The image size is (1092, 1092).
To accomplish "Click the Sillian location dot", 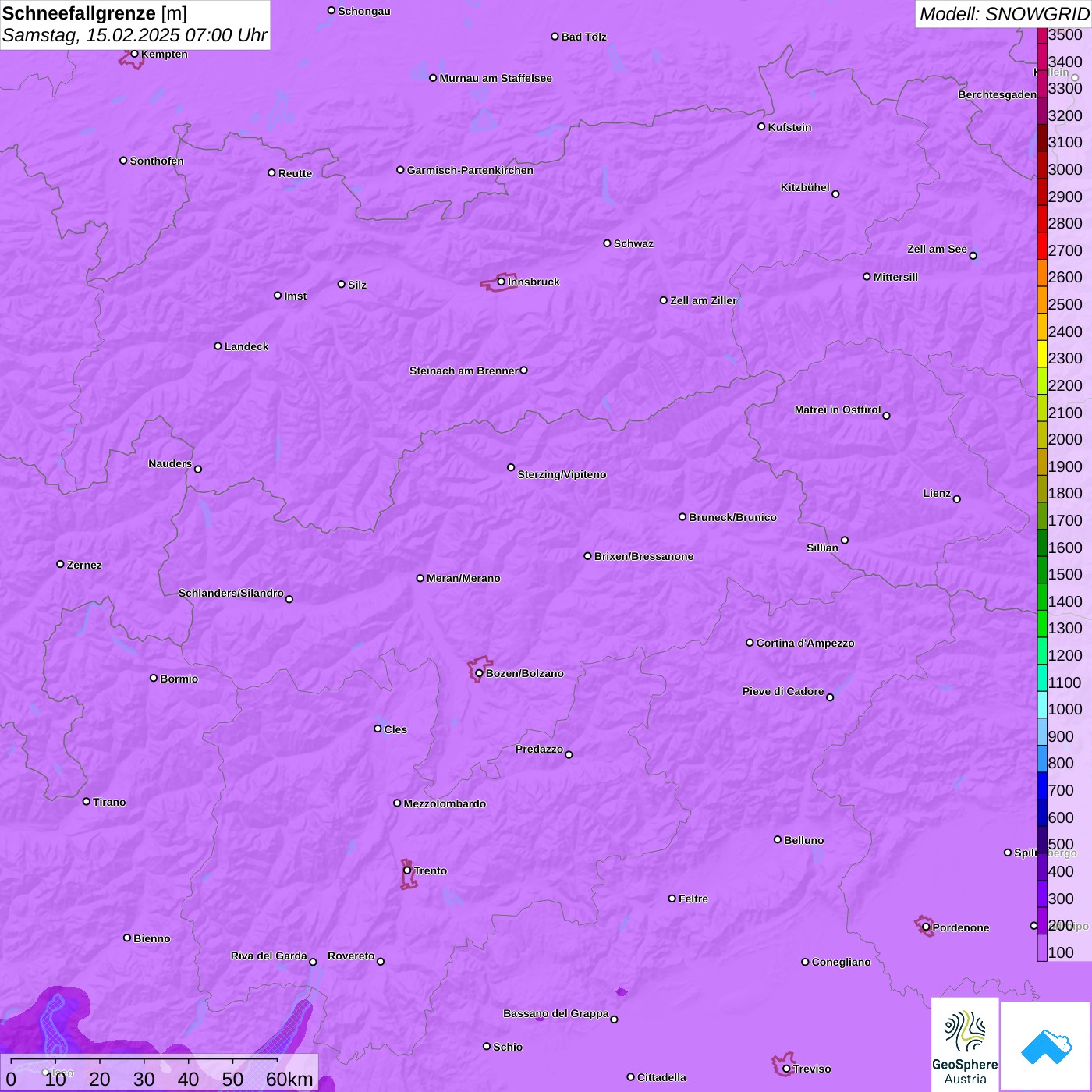I will (845, 540).
